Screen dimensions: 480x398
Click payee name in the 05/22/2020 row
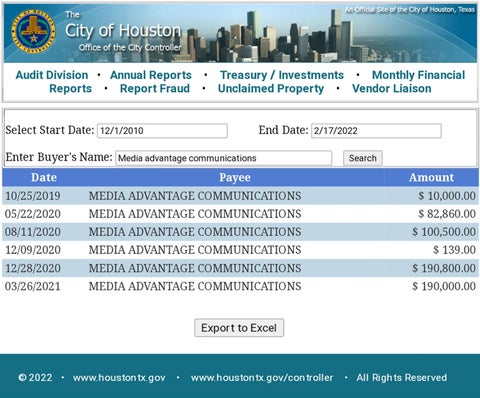click(x=195, y=214)
